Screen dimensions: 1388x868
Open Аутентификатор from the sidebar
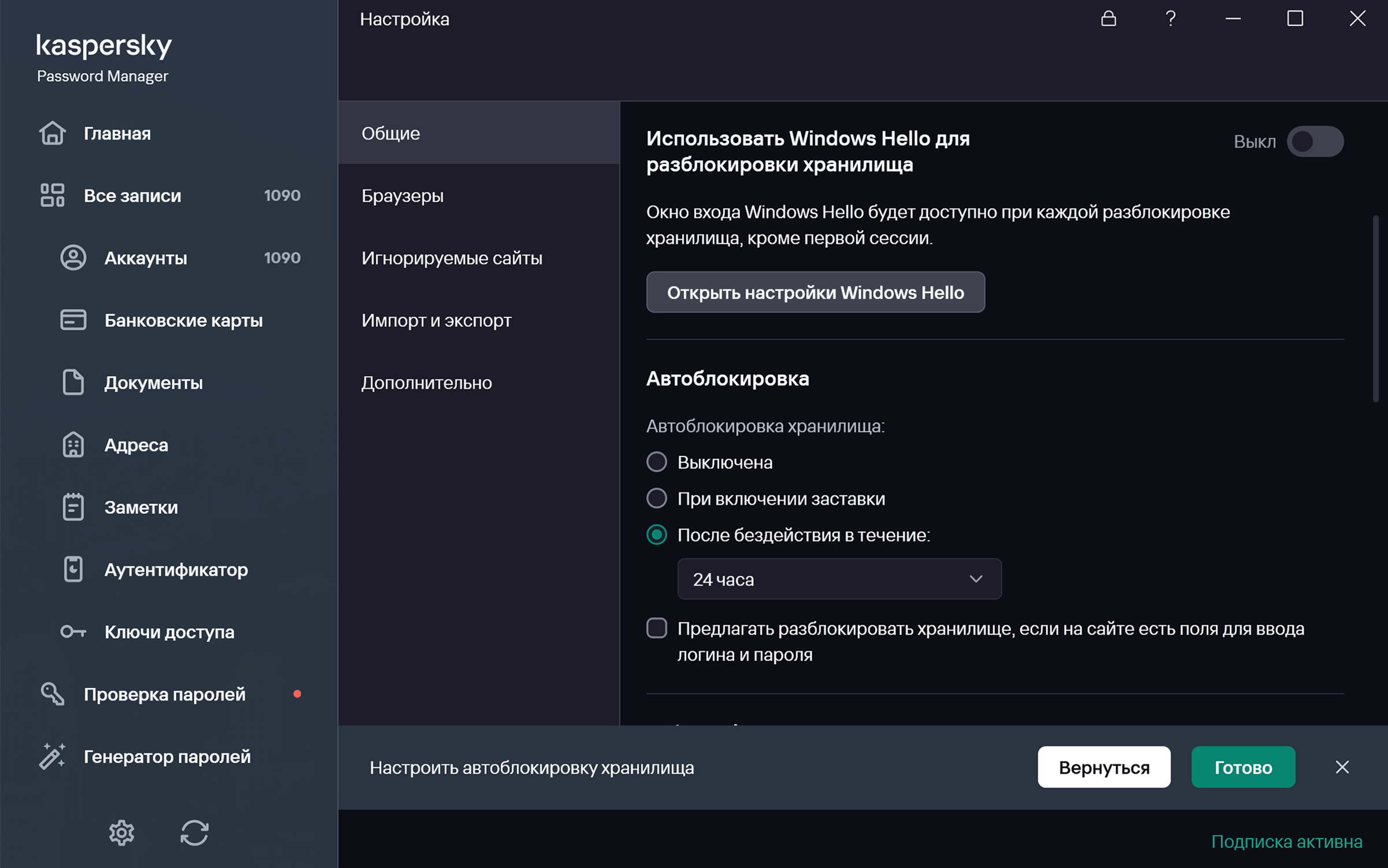[x=176, y=570]
